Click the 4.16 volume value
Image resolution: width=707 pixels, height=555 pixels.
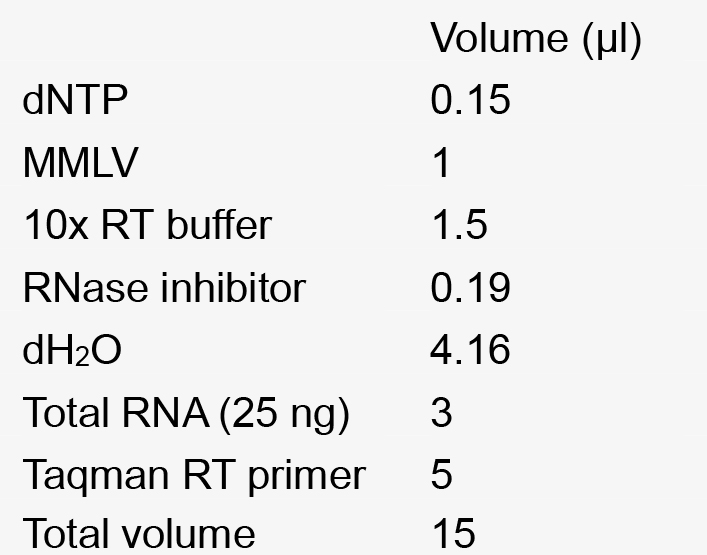(x=471, y=350)
